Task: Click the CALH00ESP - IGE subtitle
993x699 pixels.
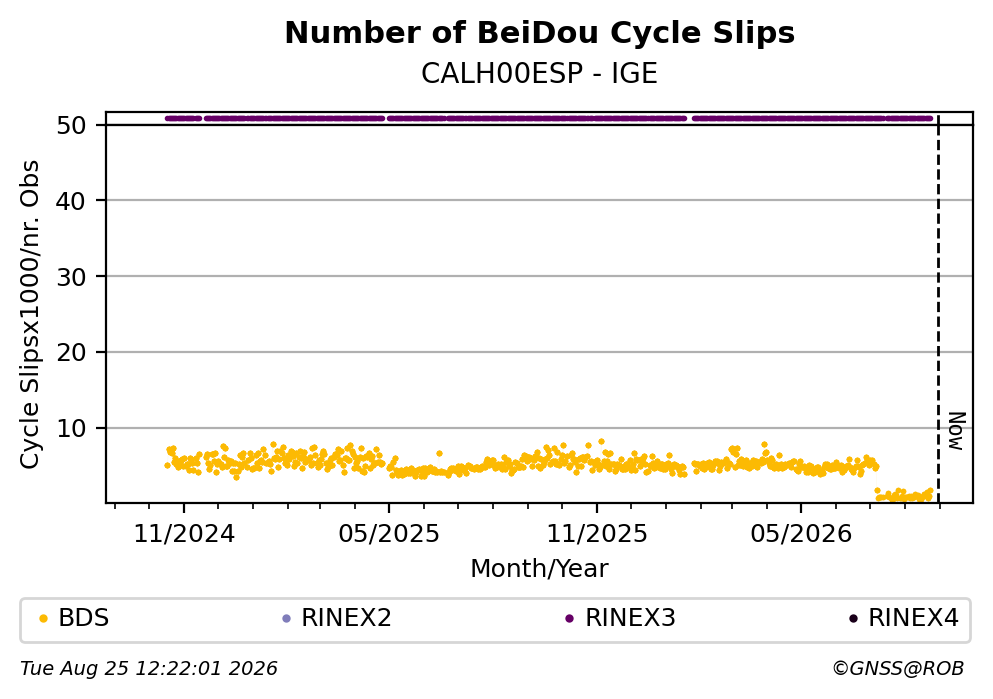Action: tap(540, 73)
